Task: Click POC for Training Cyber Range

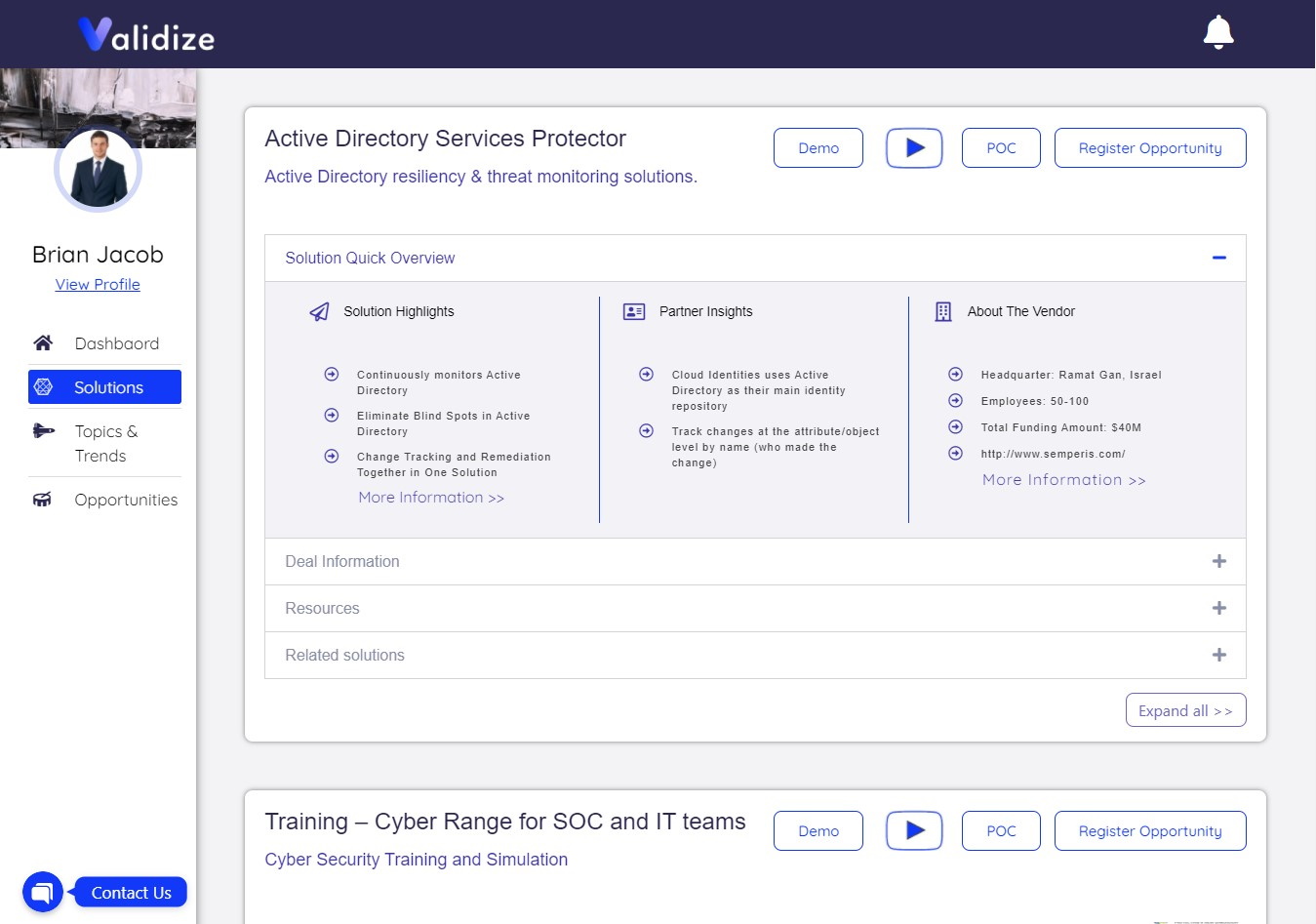Action: 1001,831
